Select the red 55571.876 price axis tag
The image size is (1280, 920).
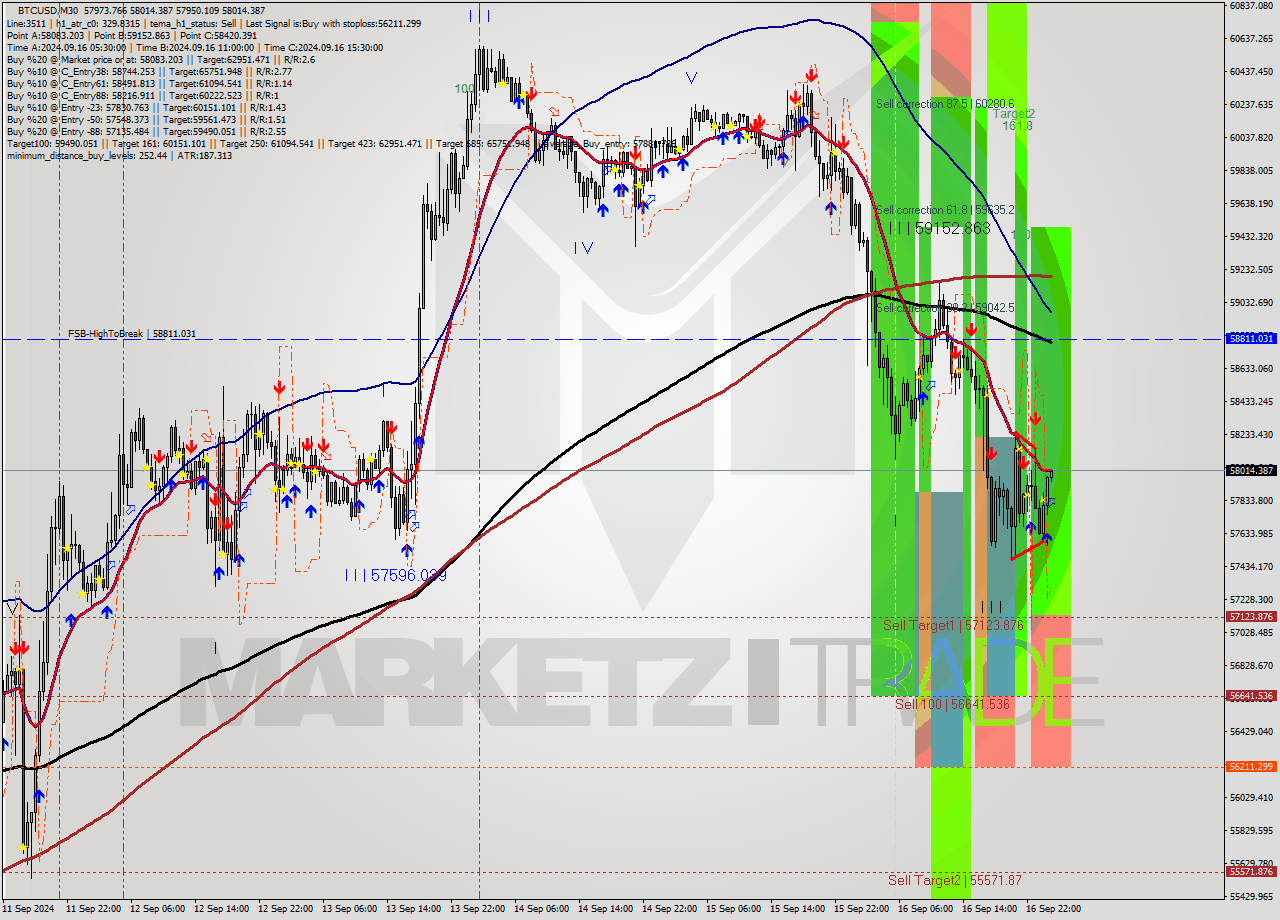[1251, 872]
